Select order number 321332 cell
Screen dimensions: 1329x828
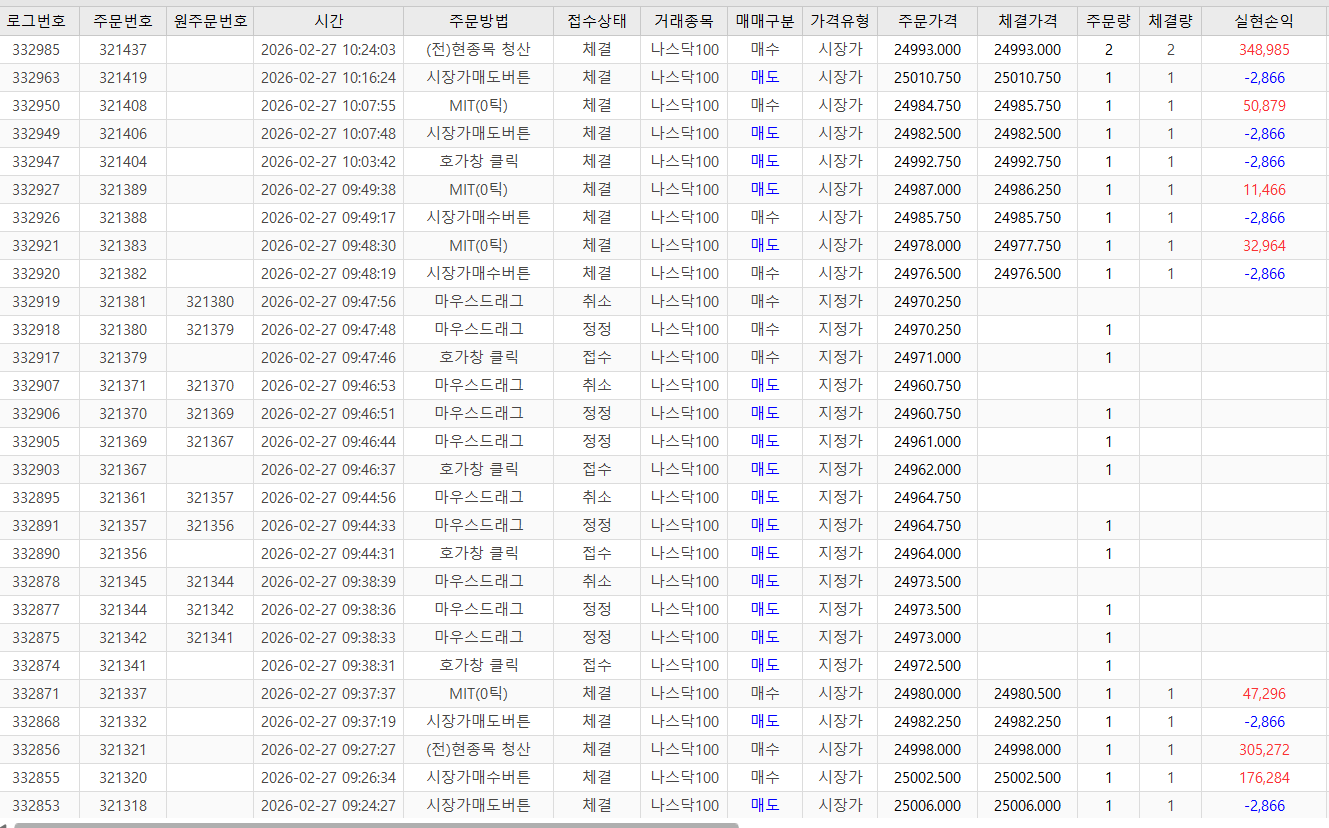click(x=123, y=721)
